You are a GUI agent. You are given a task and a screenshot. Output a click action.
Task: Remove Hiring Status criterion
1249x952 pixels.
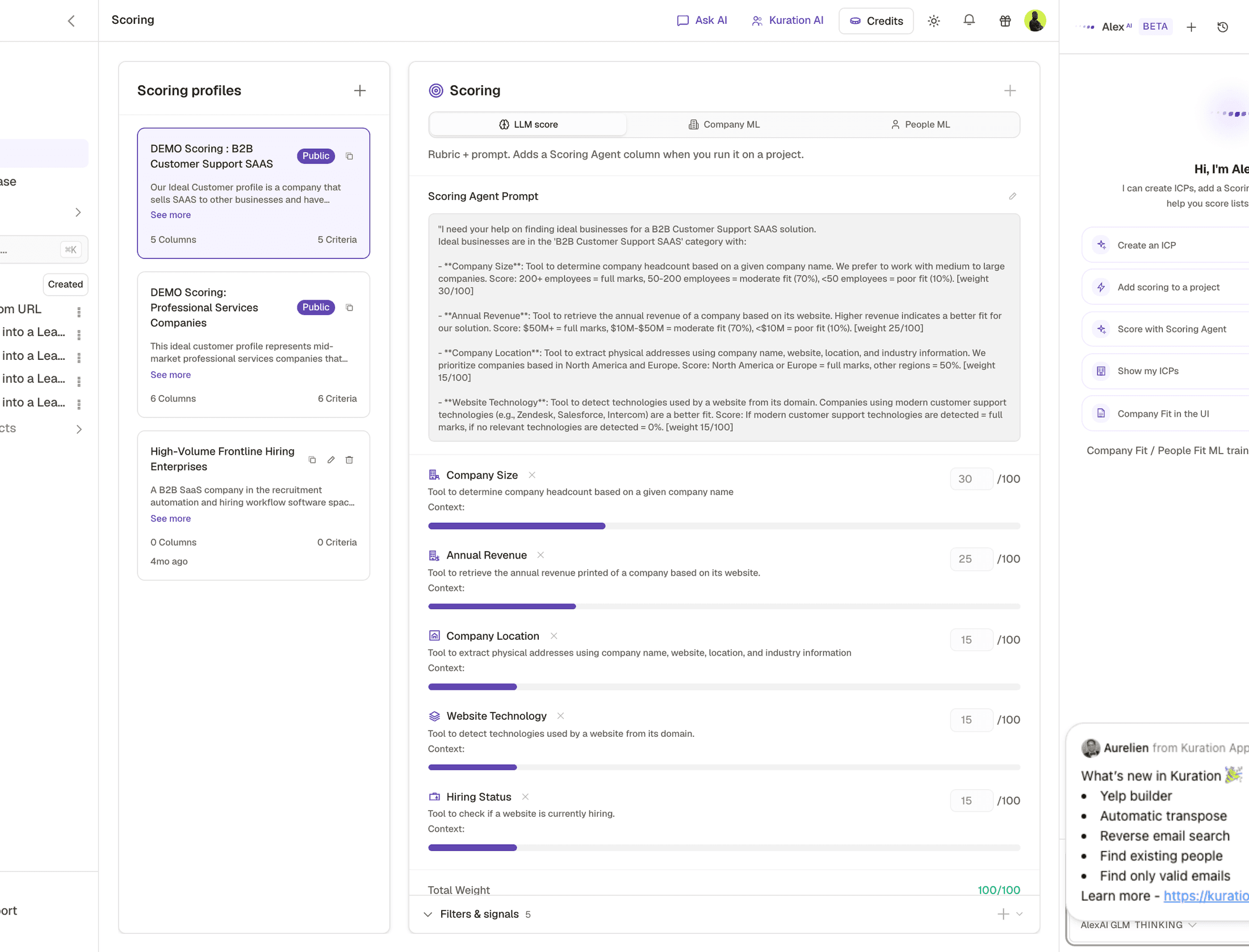pyautogui.click(x=525, y=797)
